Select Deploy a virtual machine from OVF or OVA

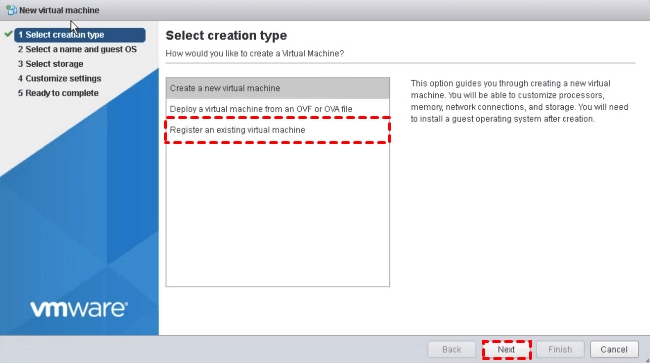(278, 109)
